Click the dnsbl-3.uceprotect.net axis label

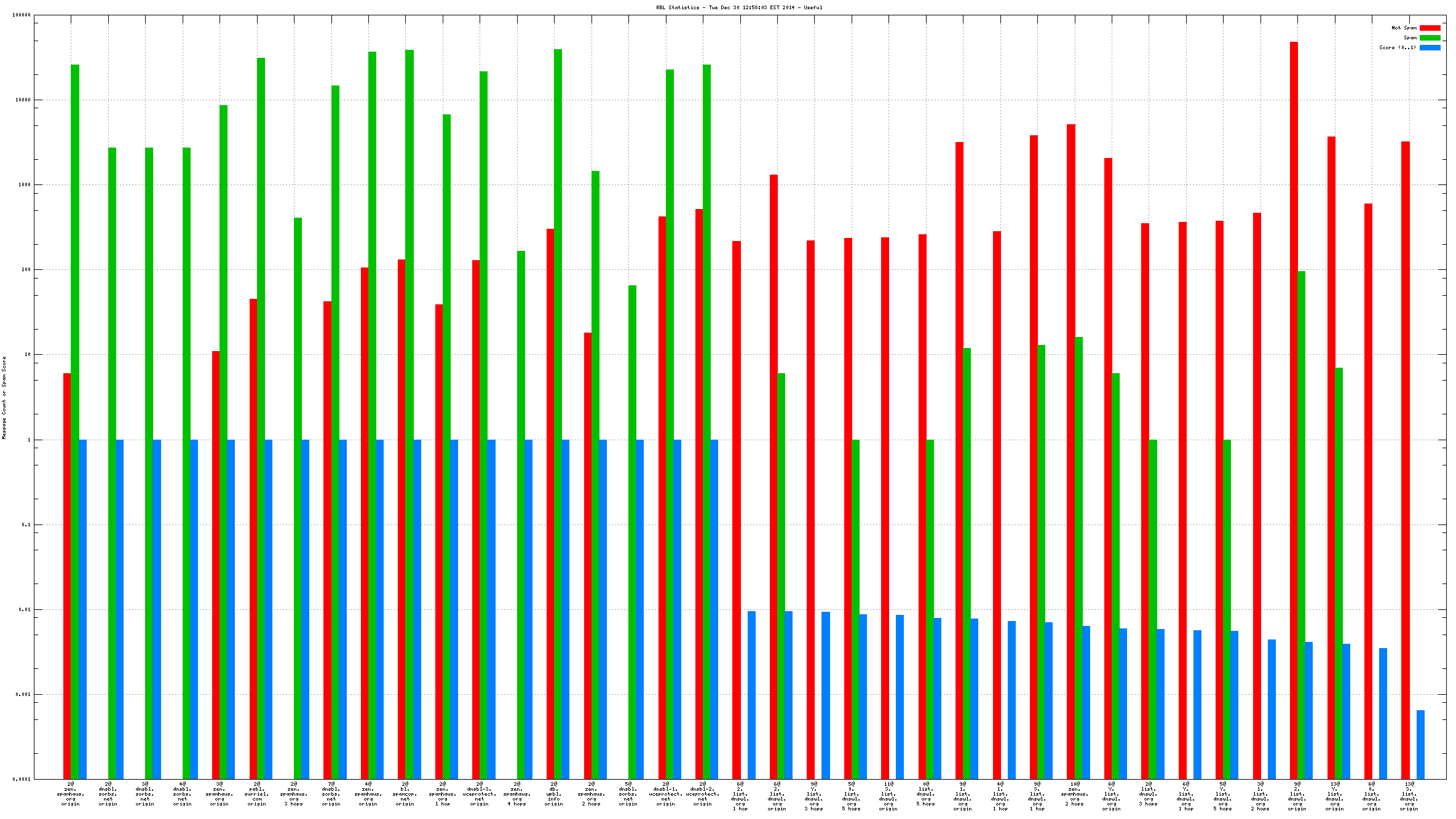coord(480,794)
